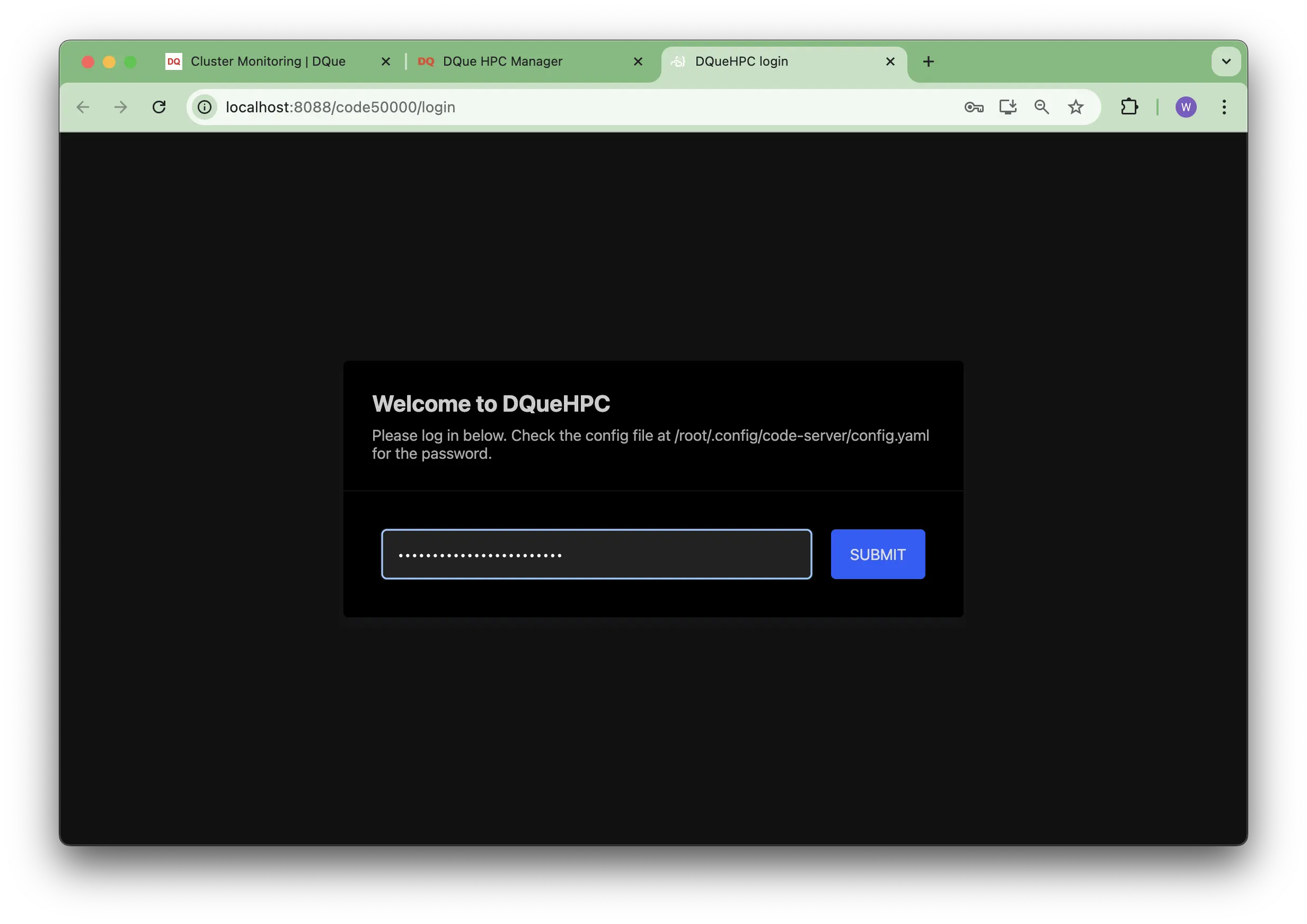
Task: View site information icon
Action: pyautogui.click(x=205, y=107)
